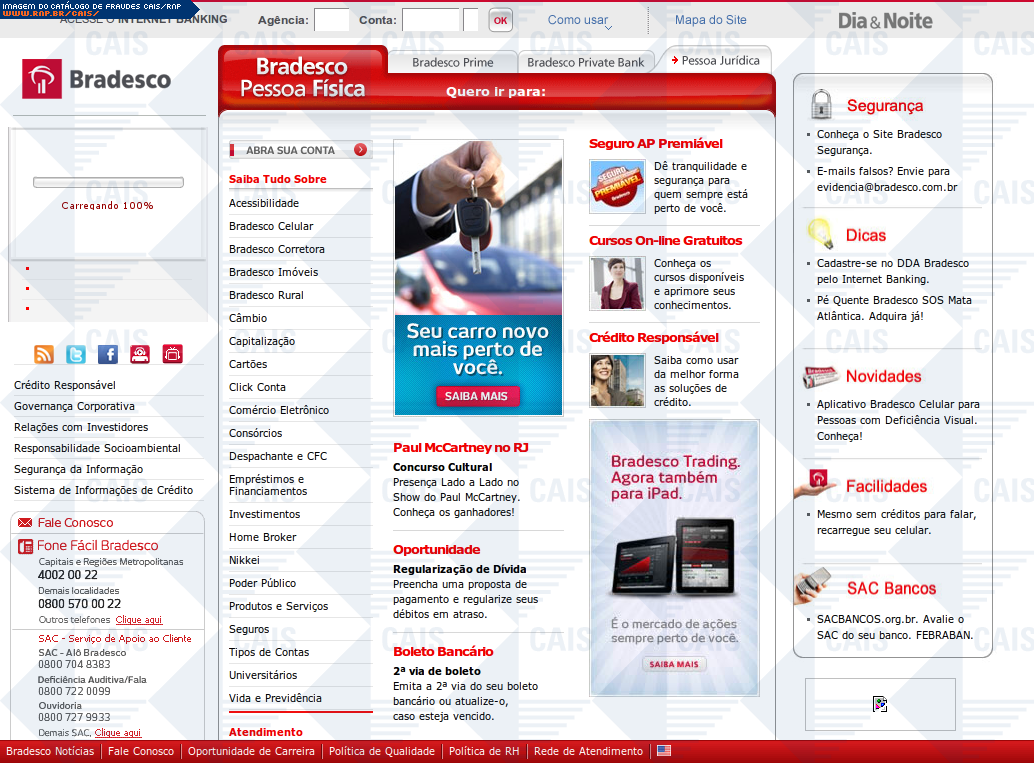This screenshot has width=1034, height=763.
Task: Open the Mapa do Site link
Action: 710,20
